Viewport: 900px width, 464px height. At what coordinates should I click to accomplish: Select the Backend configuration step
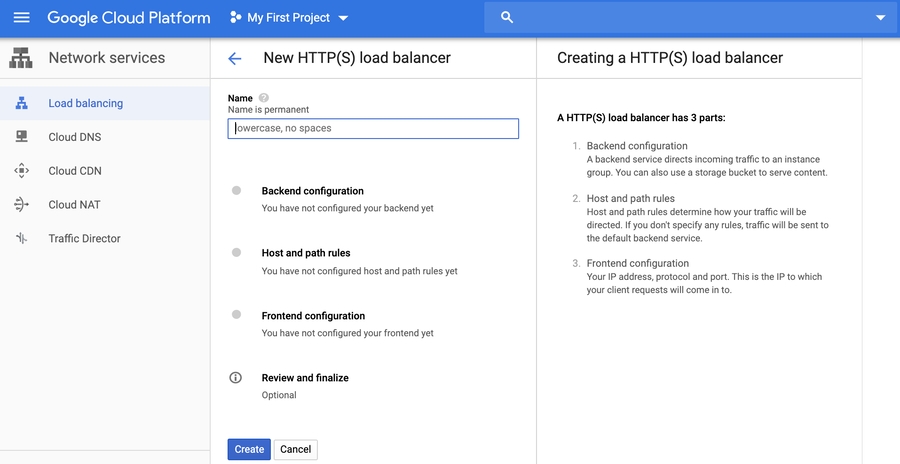[312, 191]
